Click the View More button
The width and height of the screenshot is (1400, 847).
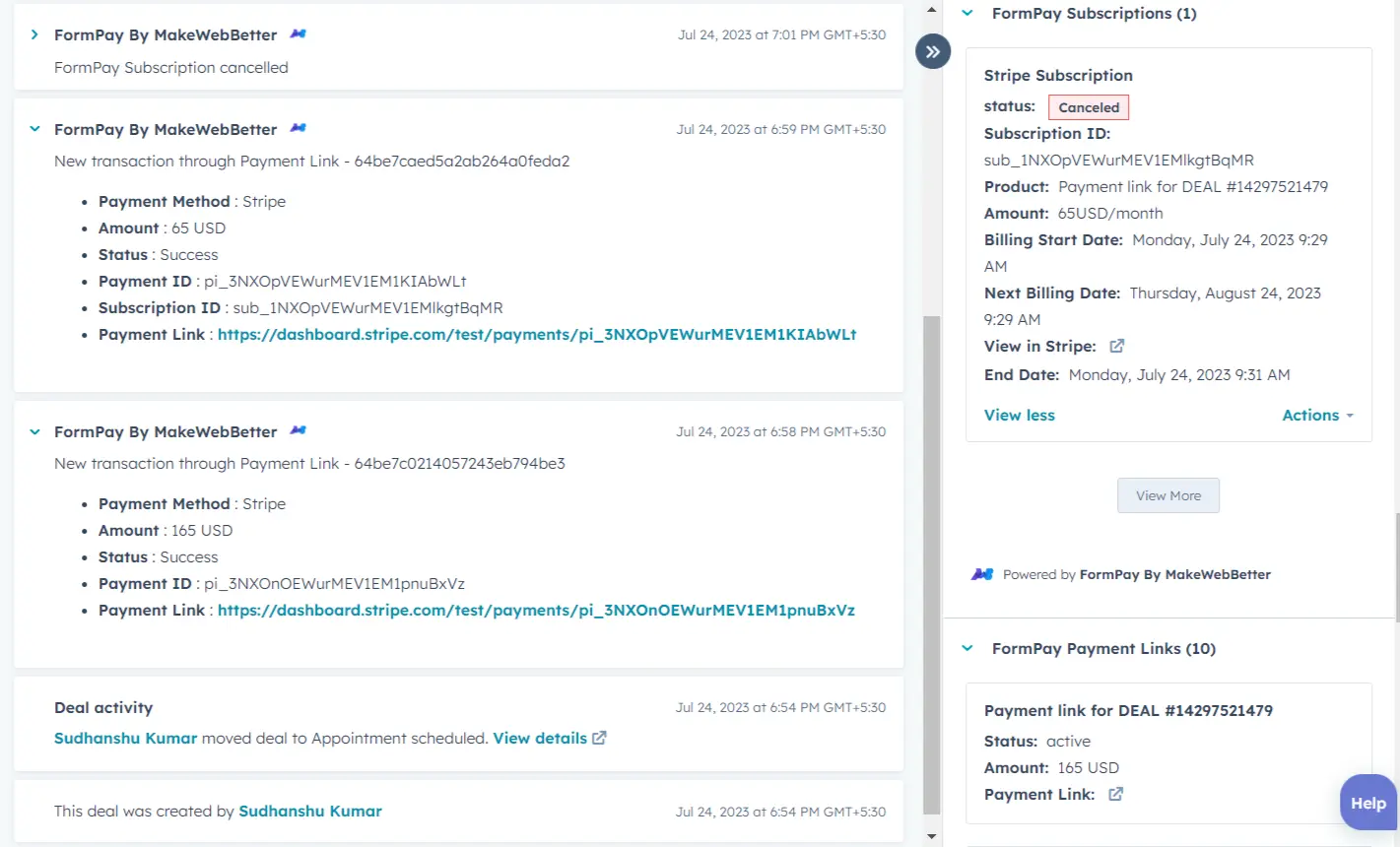point(1167,495)
